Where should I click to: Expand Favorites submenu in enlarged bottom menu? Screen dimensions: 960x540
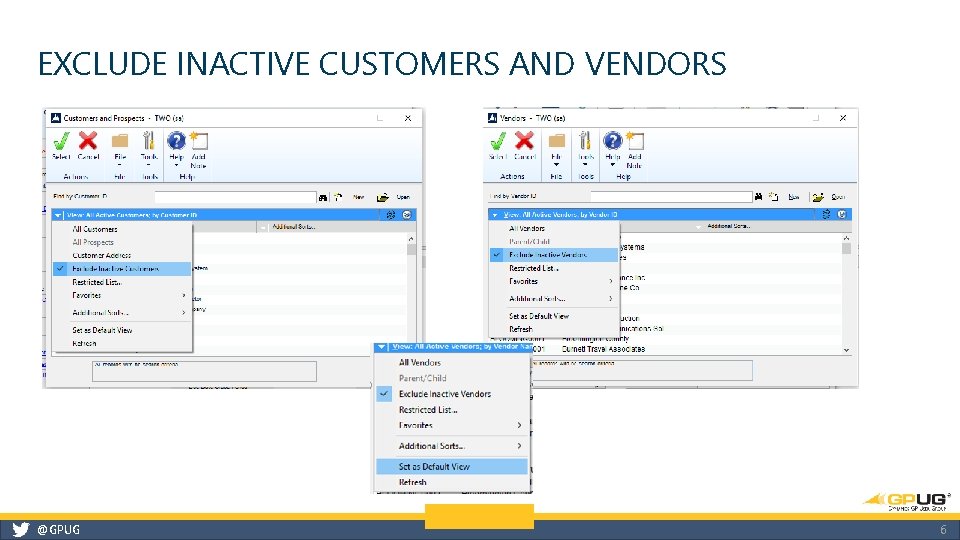click(452, 426)
